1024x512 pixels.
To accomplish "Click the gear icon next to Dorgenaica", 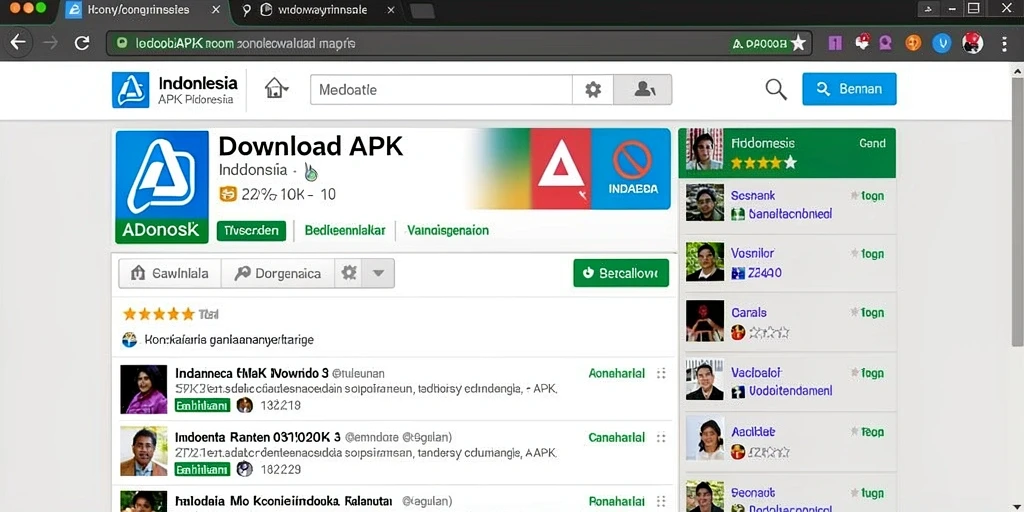I will click(349, 273).
